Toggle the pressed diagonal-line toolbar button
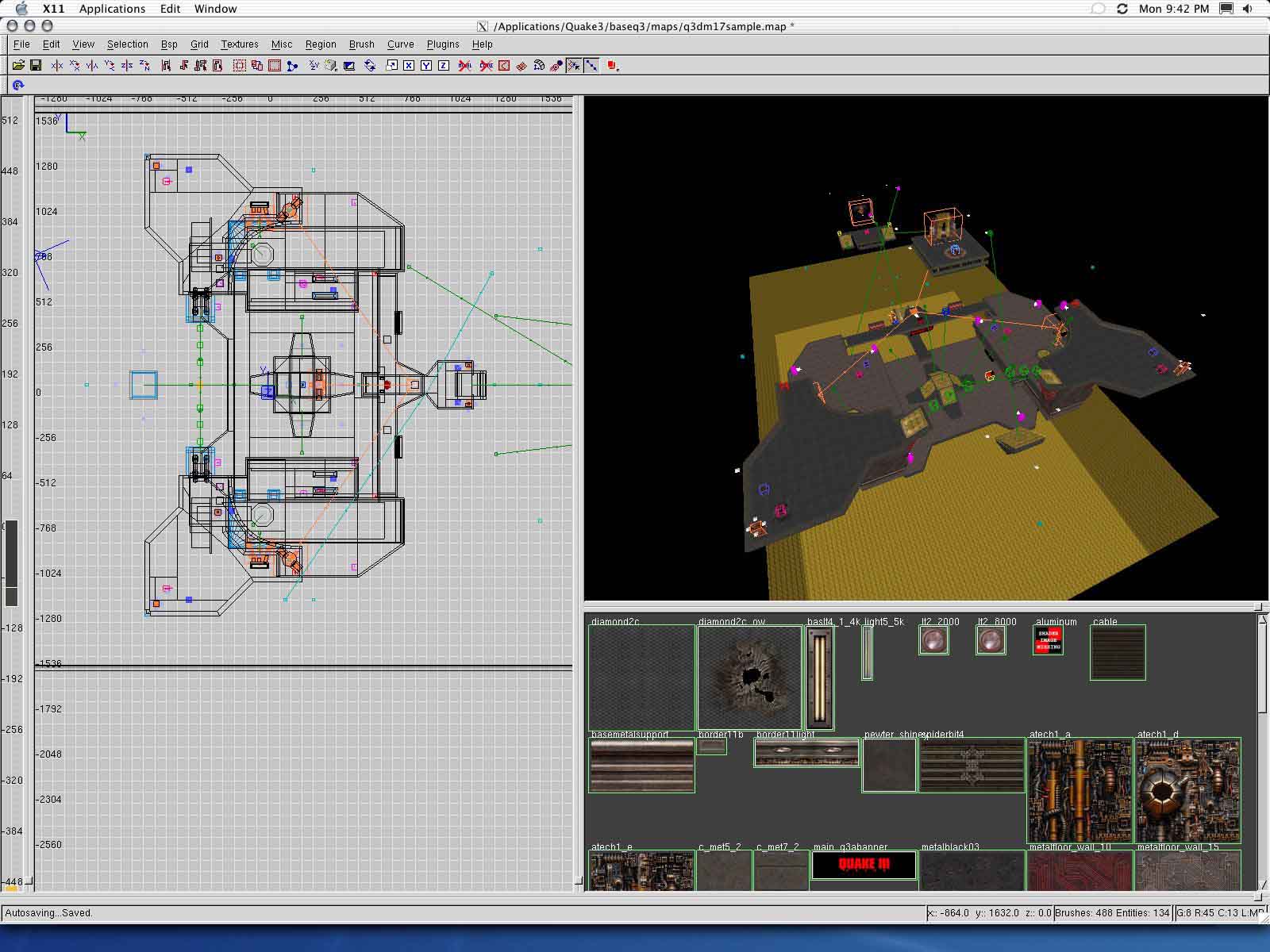 pos(591,66)
